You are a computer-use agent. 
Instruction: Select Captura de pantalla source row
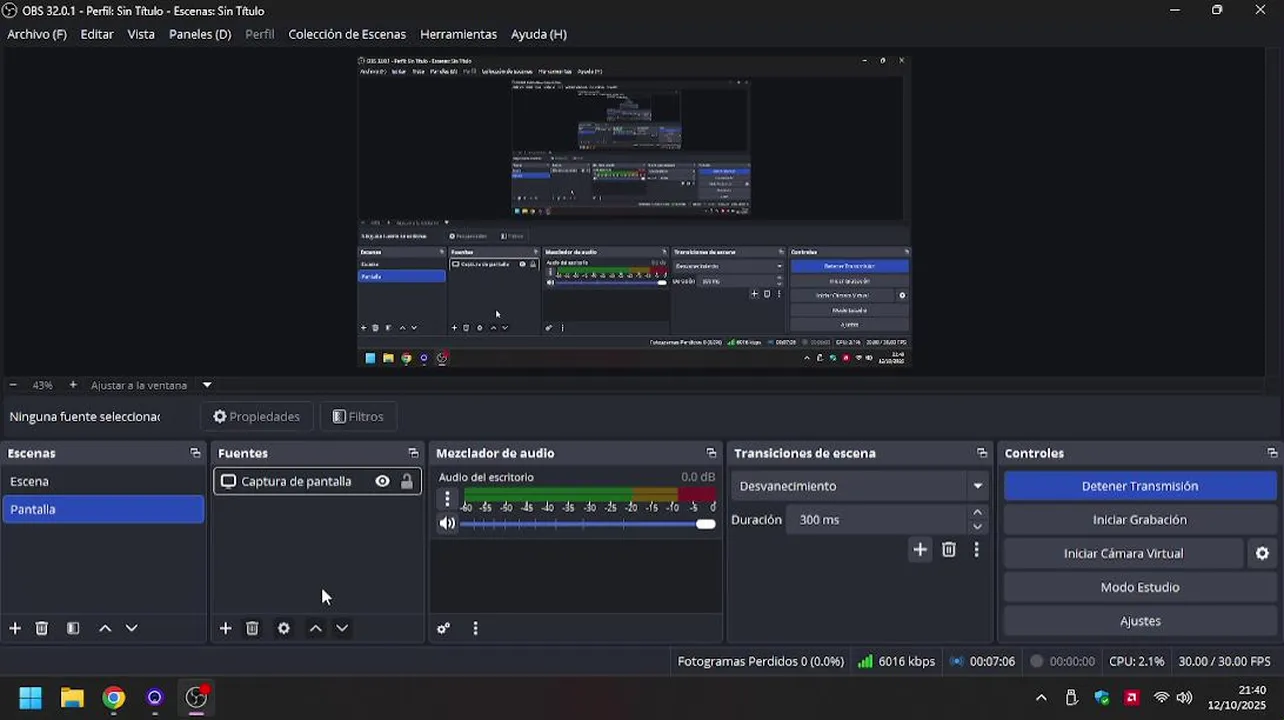(317, 481)
